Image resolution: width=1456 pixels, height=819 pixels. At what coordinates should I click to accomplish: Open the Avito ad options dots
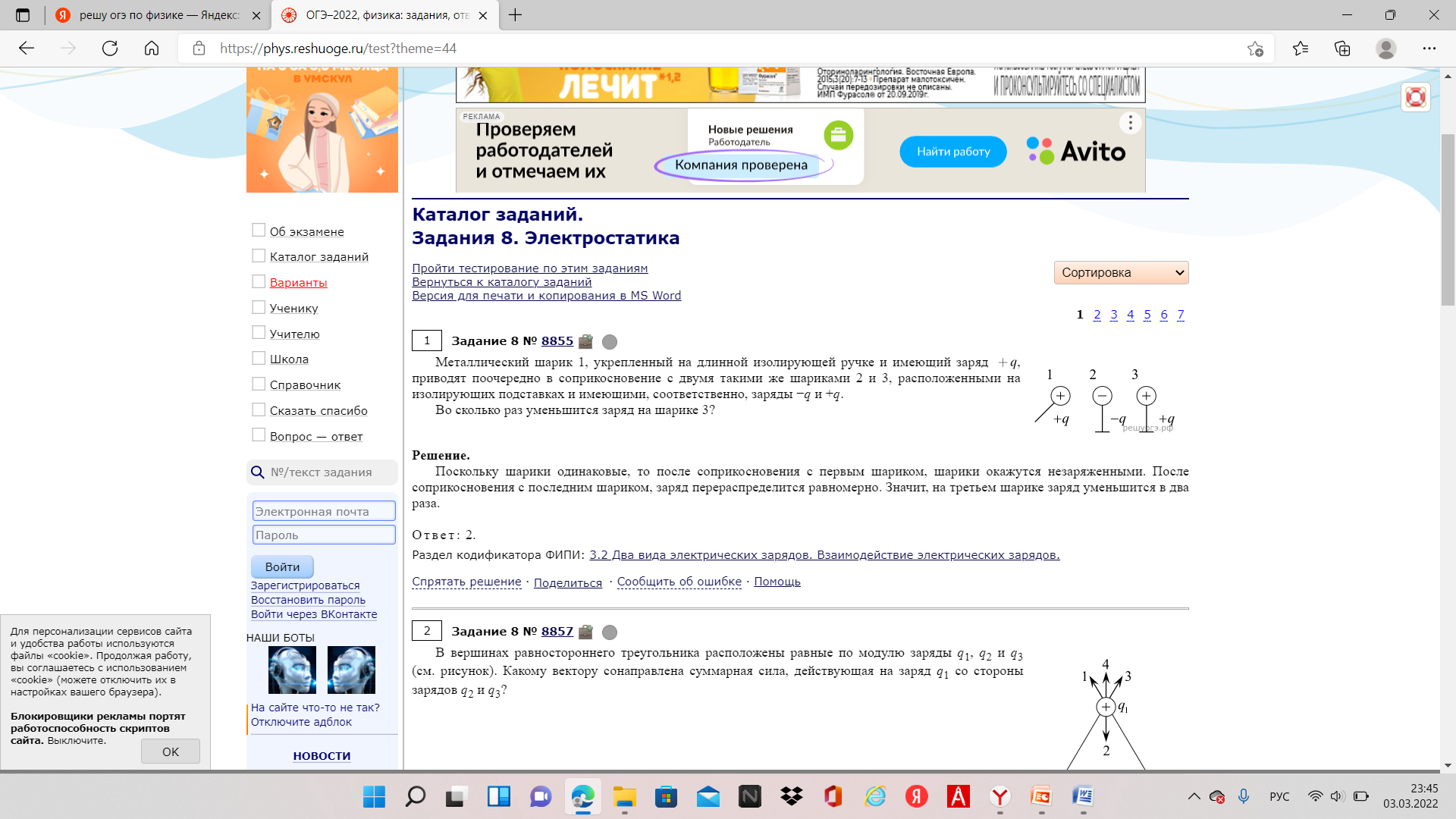pyautogui.click(x=1130, y=123)
